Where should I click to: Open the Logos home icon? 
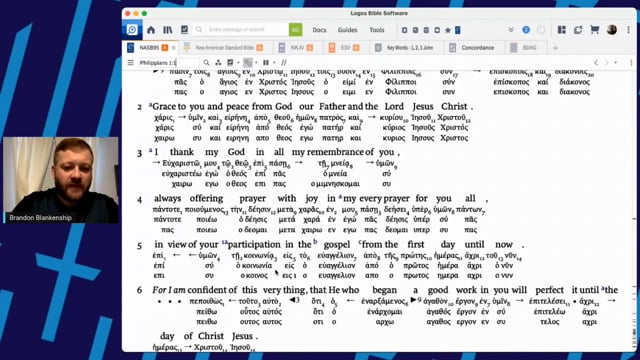click(151, 30)
